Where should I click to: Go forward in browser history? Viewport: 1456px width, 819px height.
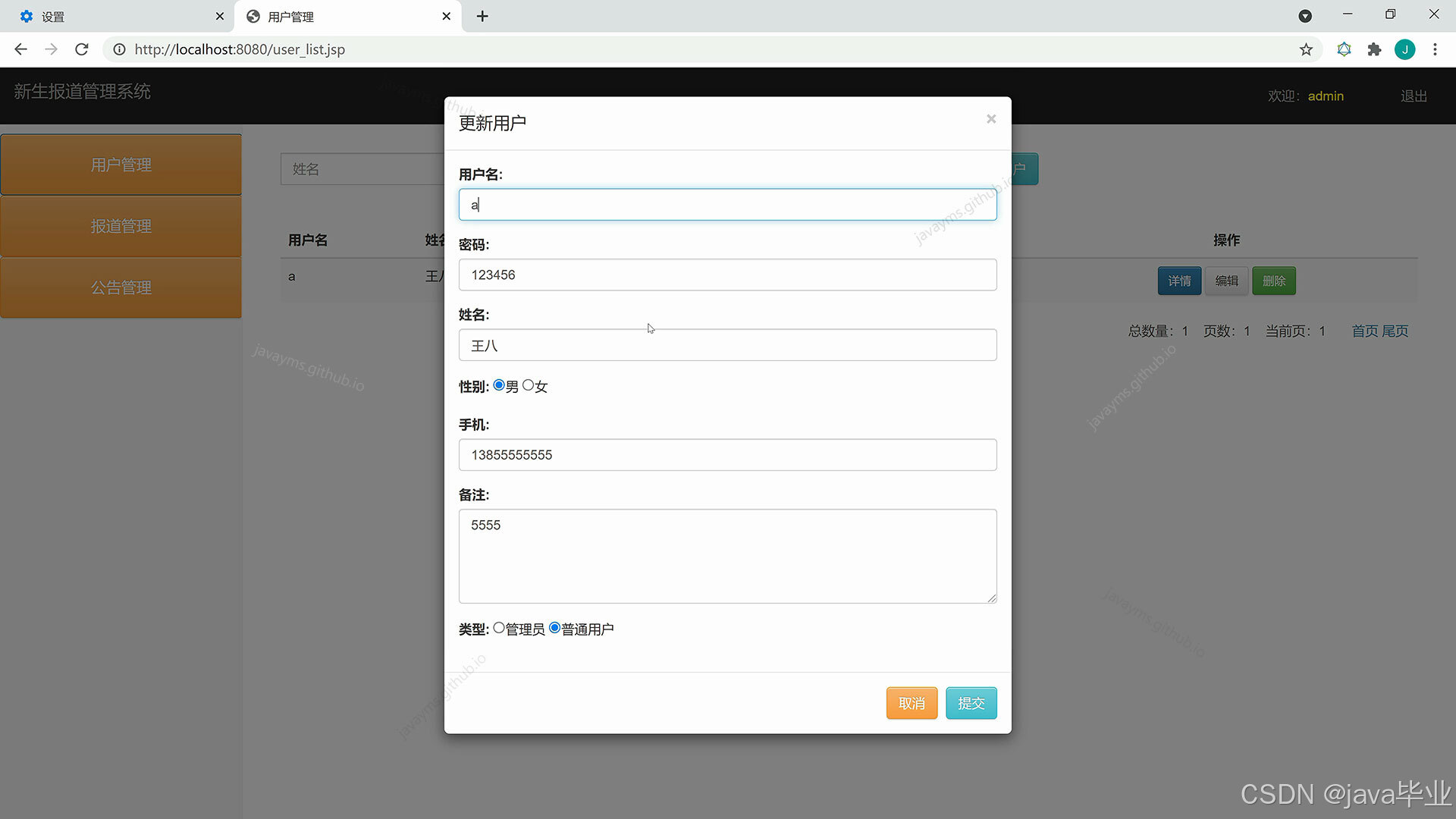[51, 49]
